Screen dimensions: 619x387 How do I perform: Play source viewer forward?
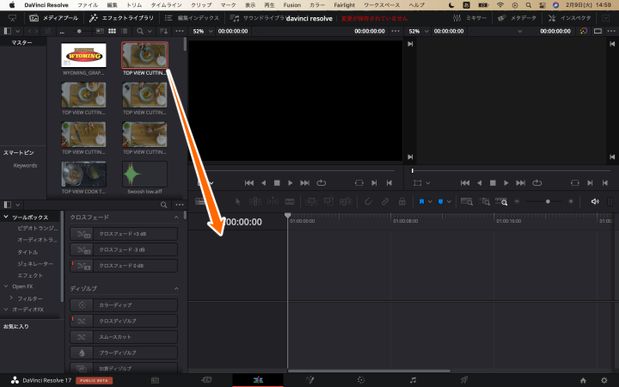pos(290,183)
